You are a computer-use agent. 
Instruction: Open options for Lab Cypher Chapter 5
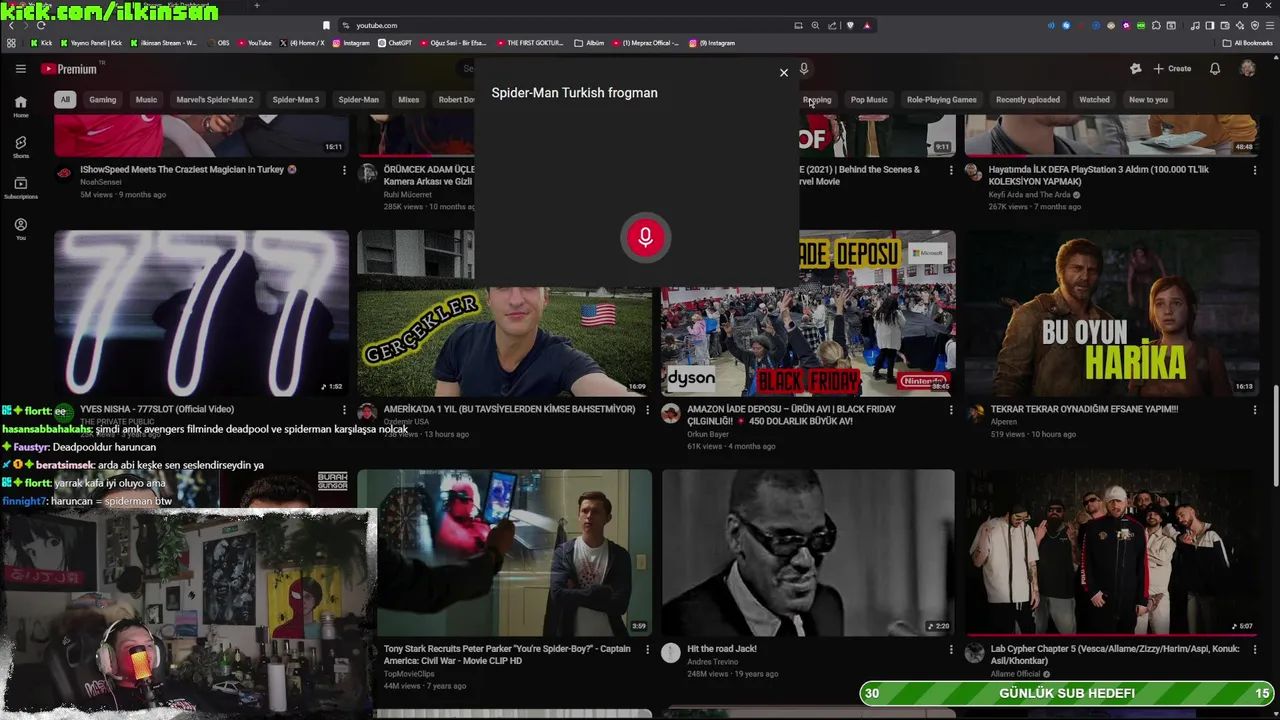1255,650
